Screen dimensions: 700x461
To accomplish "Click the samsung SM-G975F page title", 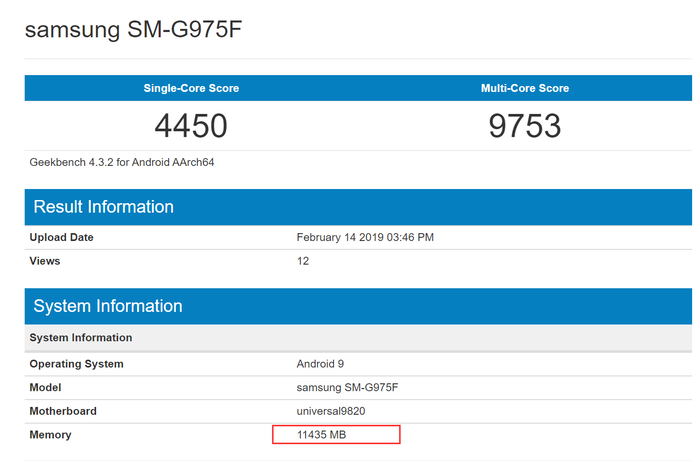I will 134,30.
